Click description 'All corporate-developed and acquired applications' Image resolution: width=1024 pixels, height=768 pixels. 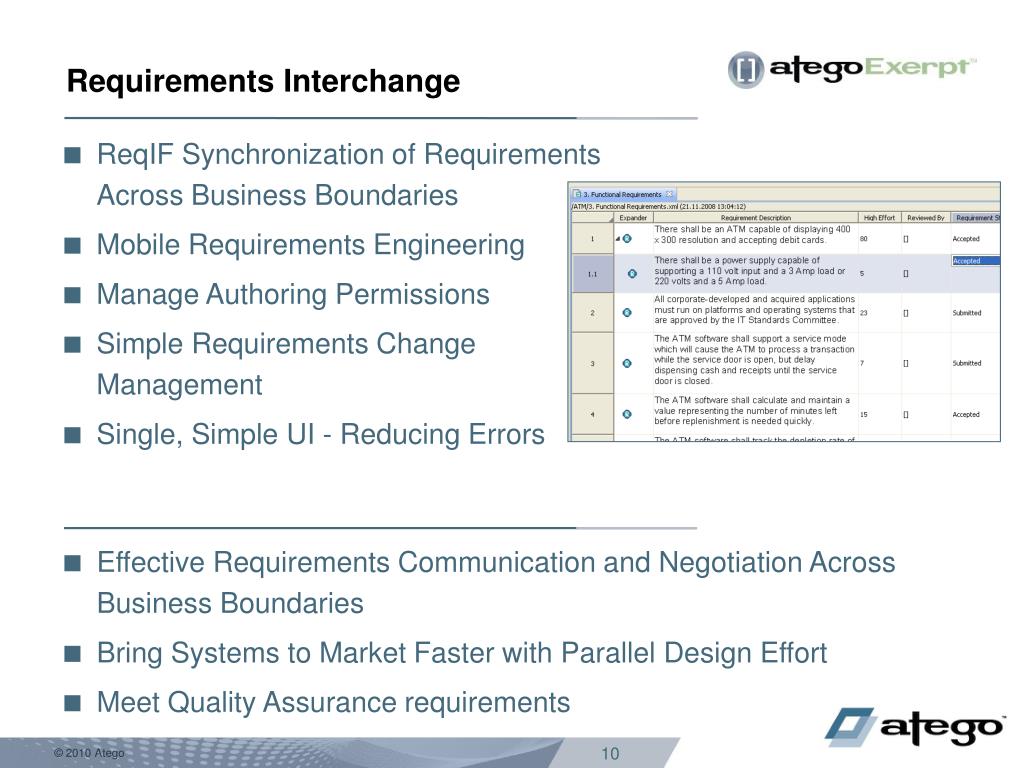754,310
